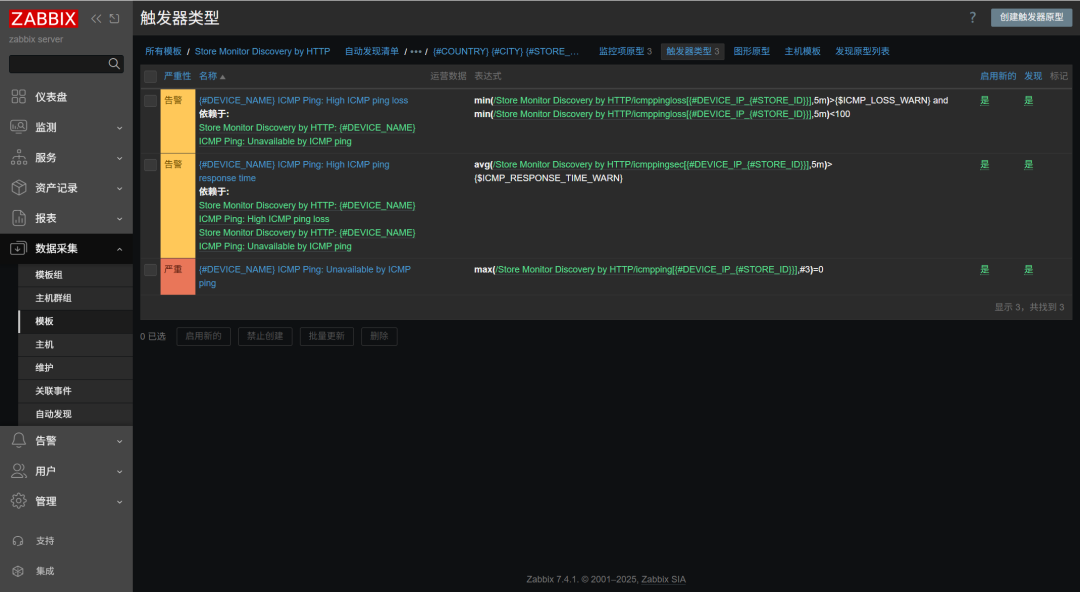Switch to 触发器类型 tab
Viewport: 1080px width, 592px height.
point(692,52)
